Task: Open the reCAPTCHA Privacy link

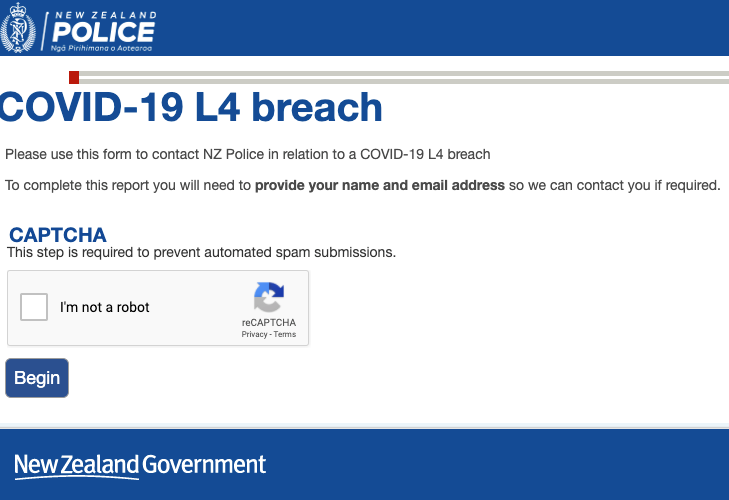Action: point(254,334)
